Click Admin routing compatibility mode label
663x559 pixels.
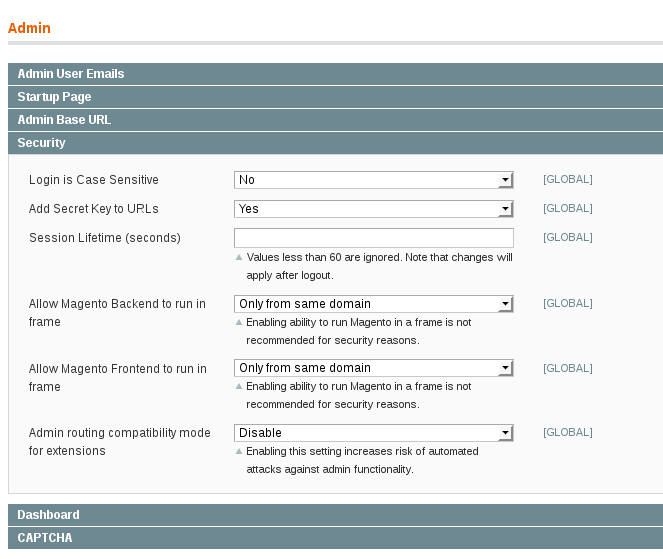coord(119,442)
